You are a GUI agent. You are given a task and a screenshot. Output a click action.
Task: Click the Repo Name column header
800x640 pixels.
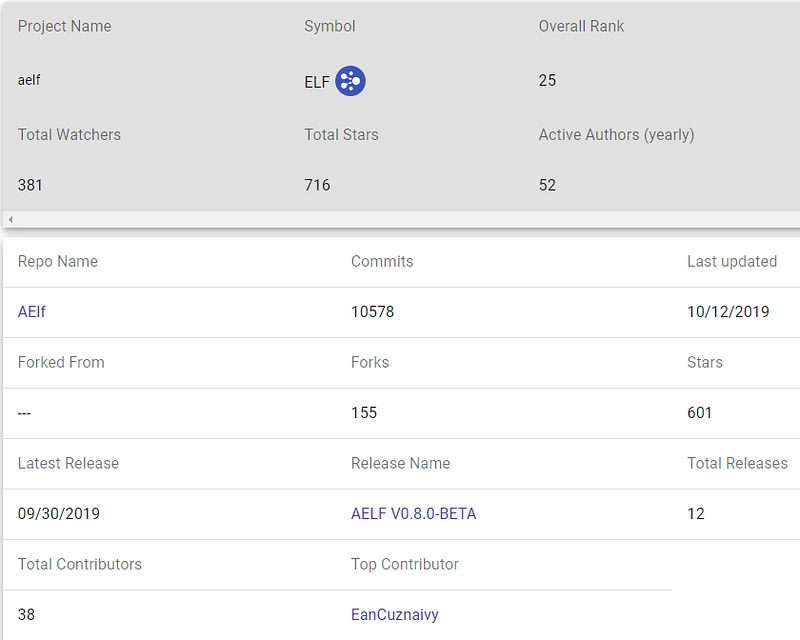(58, 262)
